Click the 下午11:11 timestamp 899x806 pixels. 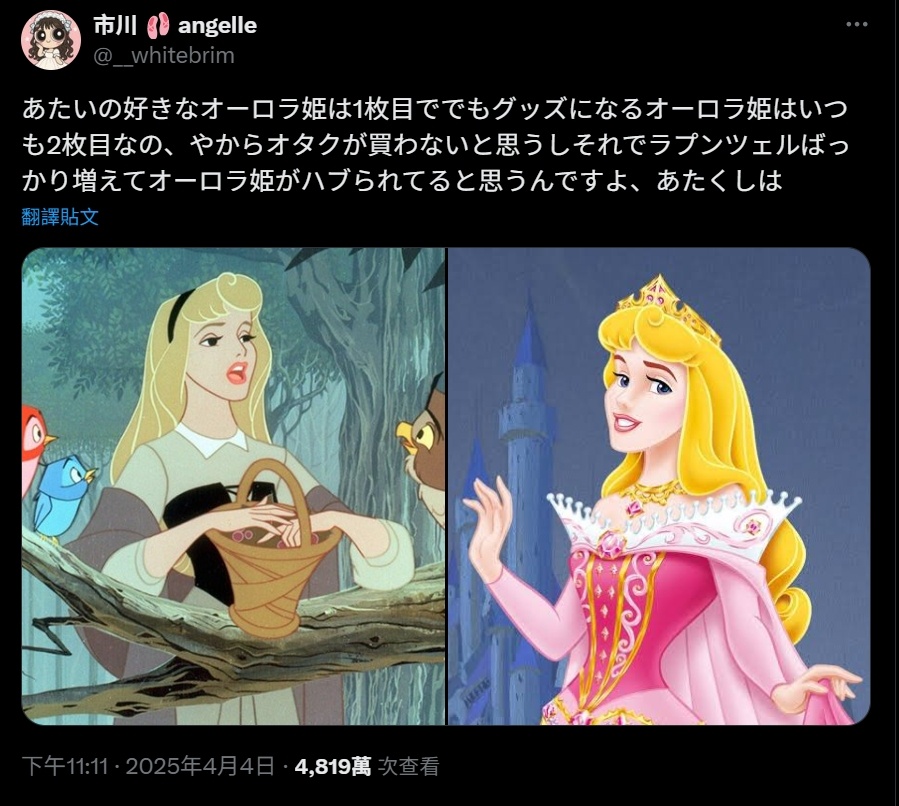(x=65, y=766)
